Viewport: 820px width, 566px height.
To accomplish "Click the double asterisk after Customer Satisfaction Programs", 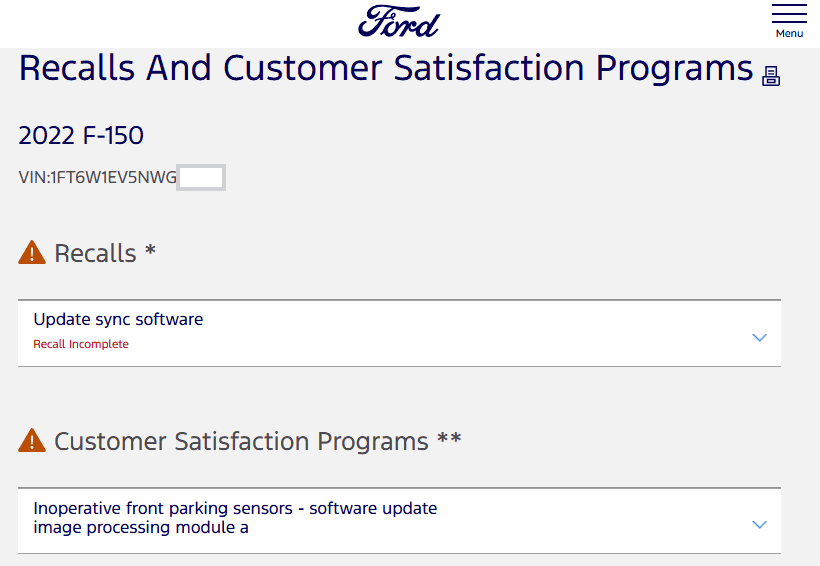I will coord(449,438).
